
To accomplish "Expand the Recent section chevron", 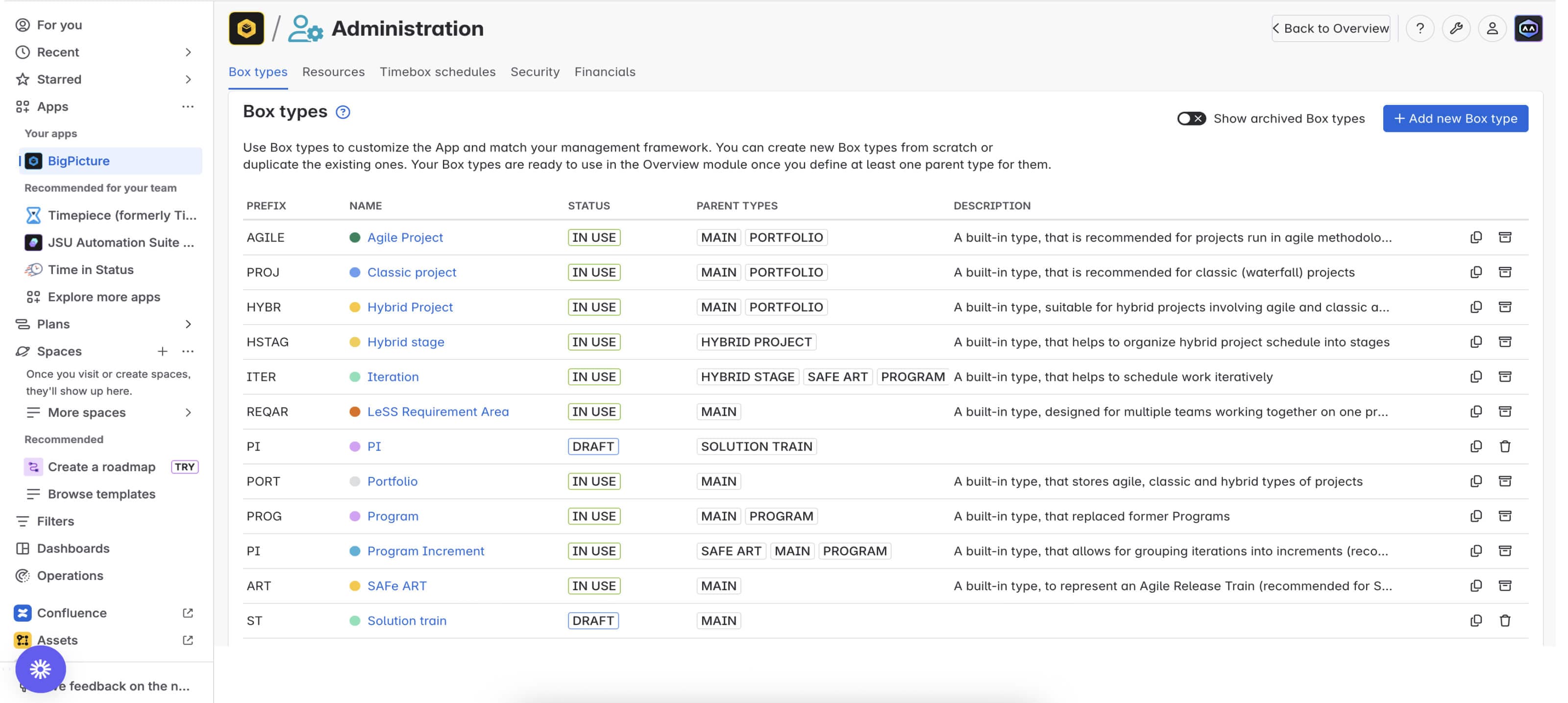I will [x=188, y=52].
